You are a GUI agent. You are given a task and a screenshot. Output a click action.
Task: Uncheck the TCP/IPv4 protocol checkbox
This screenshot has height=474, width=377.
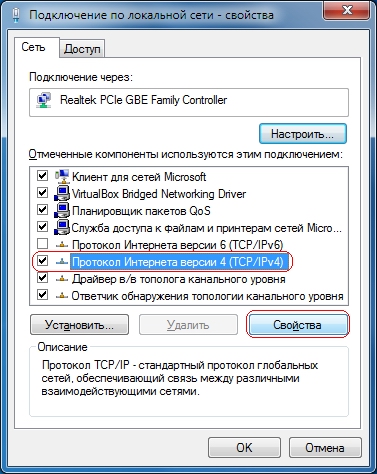pyautogui.click(x=43, y=261)
